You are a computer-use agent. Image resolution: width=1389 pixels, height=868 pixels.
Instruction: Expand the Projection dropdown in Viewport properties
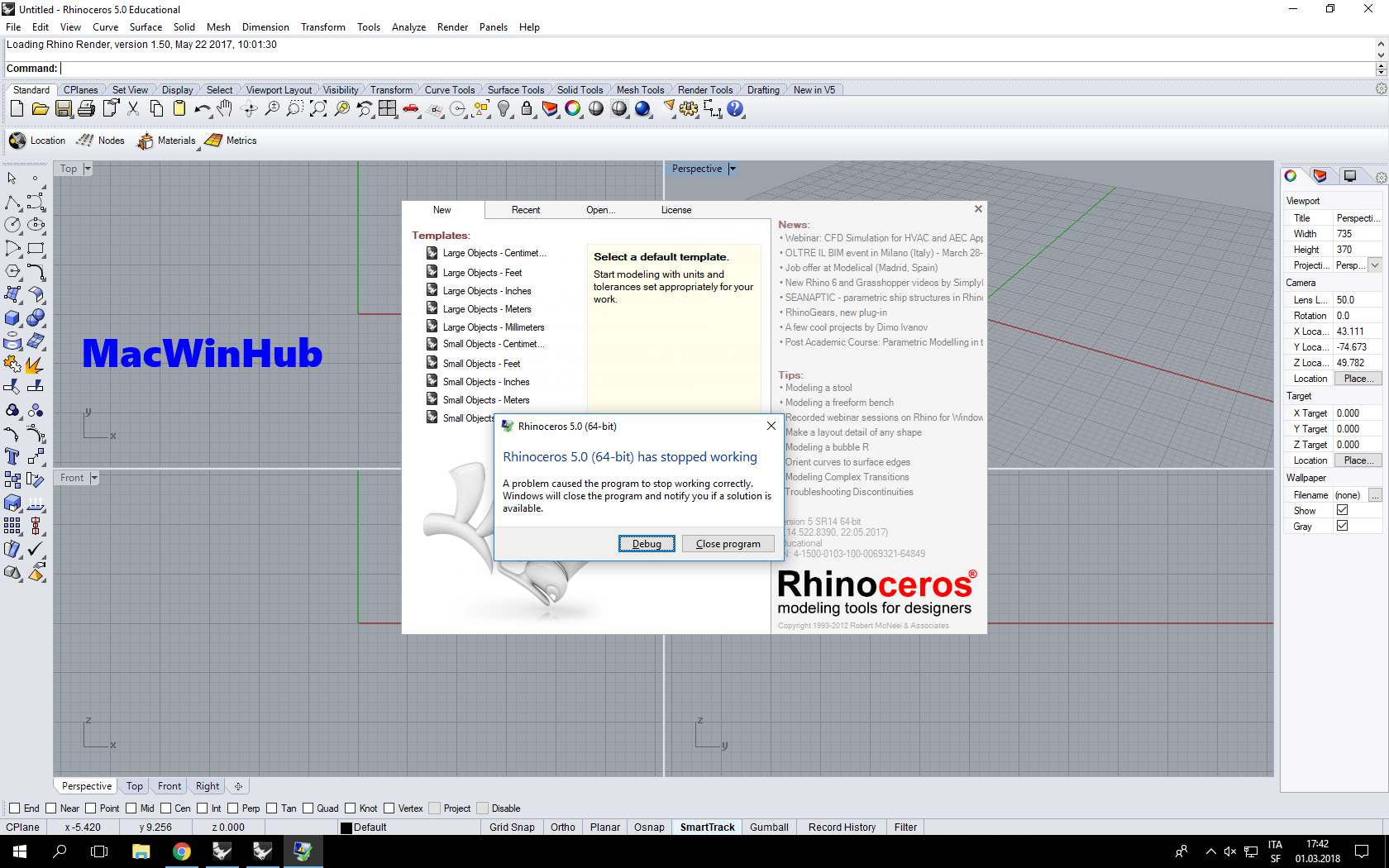pos(1375,265)
